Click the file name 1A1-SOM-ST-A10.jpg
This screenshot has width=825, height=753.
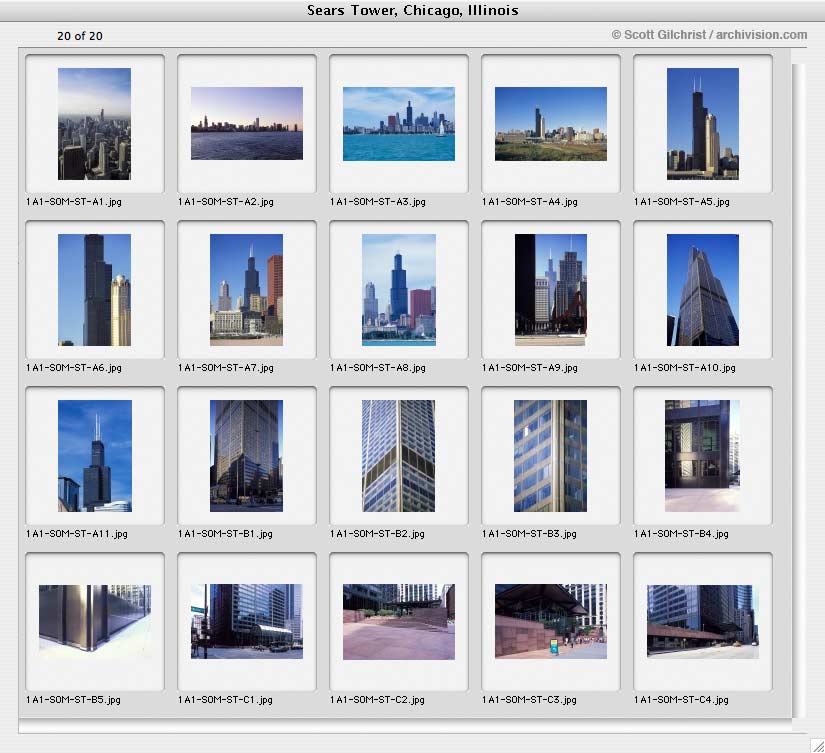[x=685, y=368]
